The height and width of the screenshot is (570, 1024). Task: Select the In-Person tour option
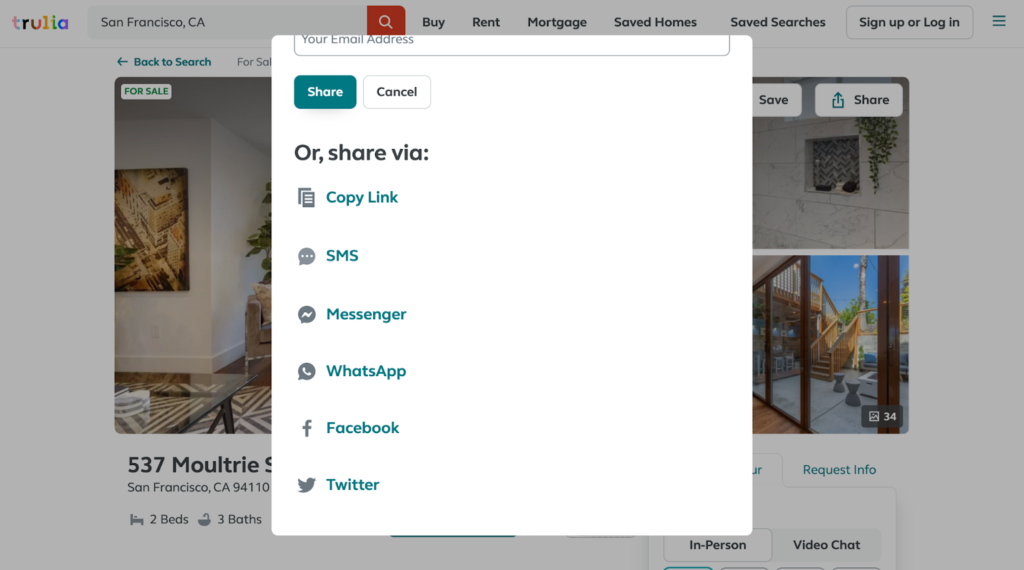click(x=717, y=545)
